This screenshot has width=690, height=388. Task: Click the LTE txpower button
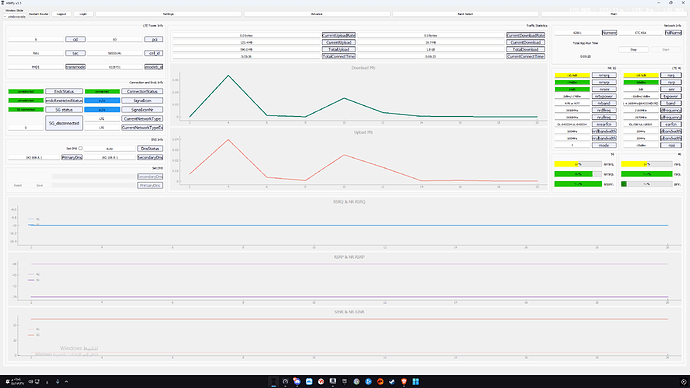point(671,96)
